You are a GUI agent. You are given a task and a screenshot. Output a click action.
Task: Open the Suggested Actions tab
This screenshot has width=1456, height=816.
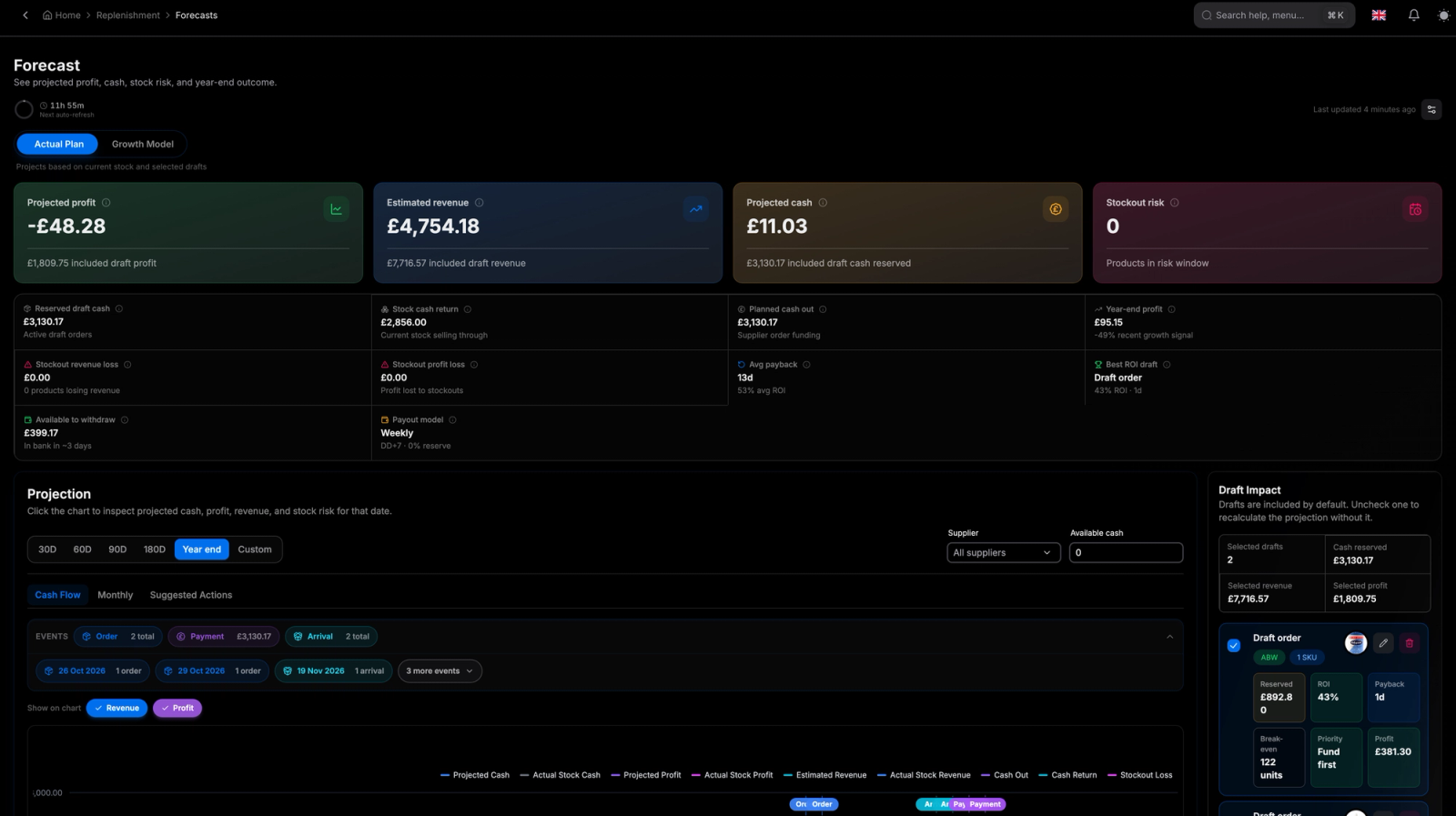tap(191, 595)
